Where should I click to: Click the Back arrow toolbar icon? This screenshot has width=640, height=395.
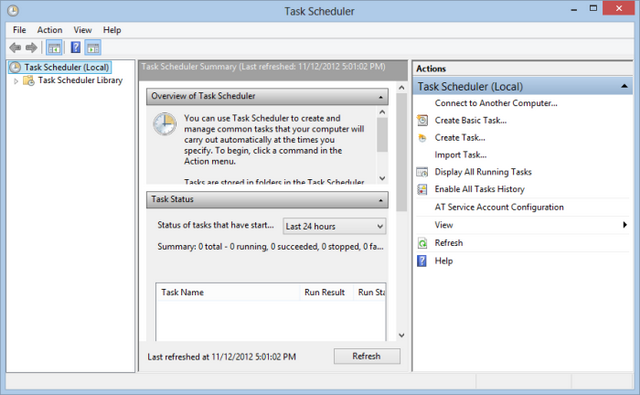(15, 48)
